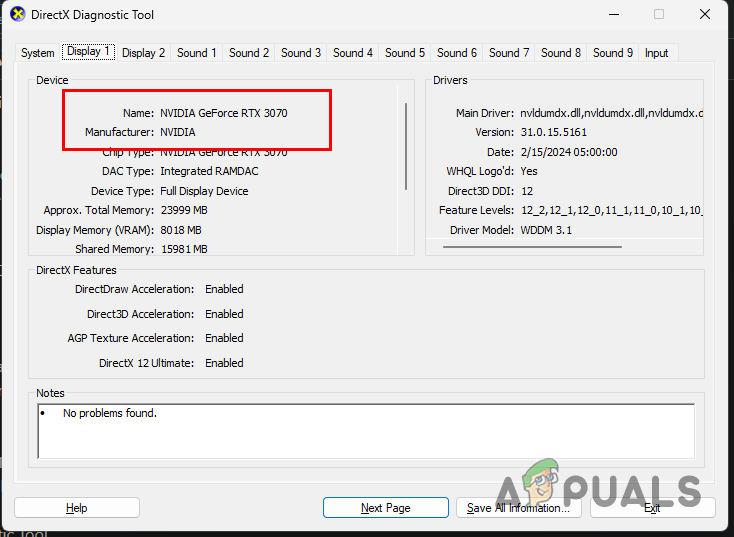Viewport: 734px width, 537px height.
Task: Select the Feature Levels value
Action: [612, 210]
